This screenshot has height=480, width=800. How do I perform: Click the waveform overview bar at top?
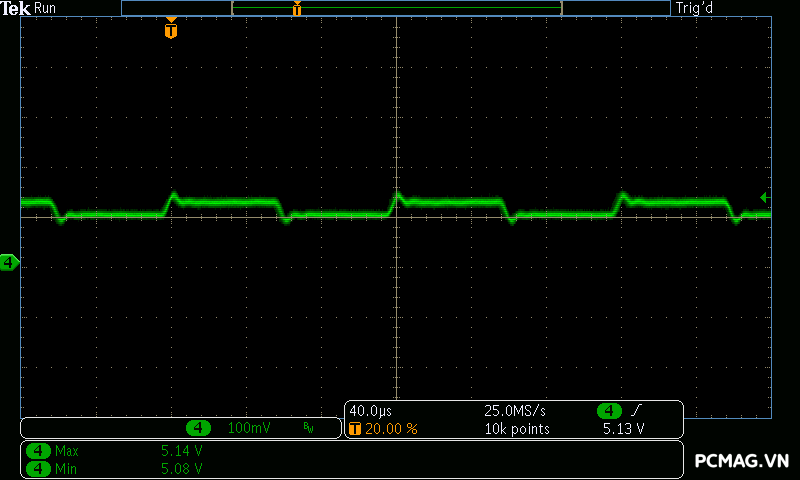tap(396, 8)
